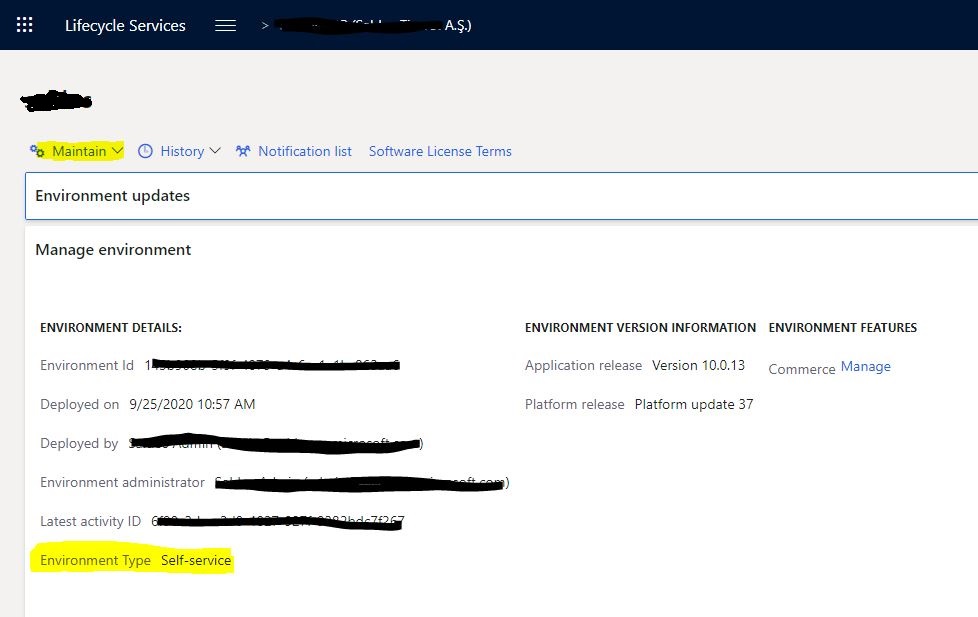The height and width of the screenshot is (617, 978).
Task: Click the Environment administrator label
Action: click(x=122, y=482)
